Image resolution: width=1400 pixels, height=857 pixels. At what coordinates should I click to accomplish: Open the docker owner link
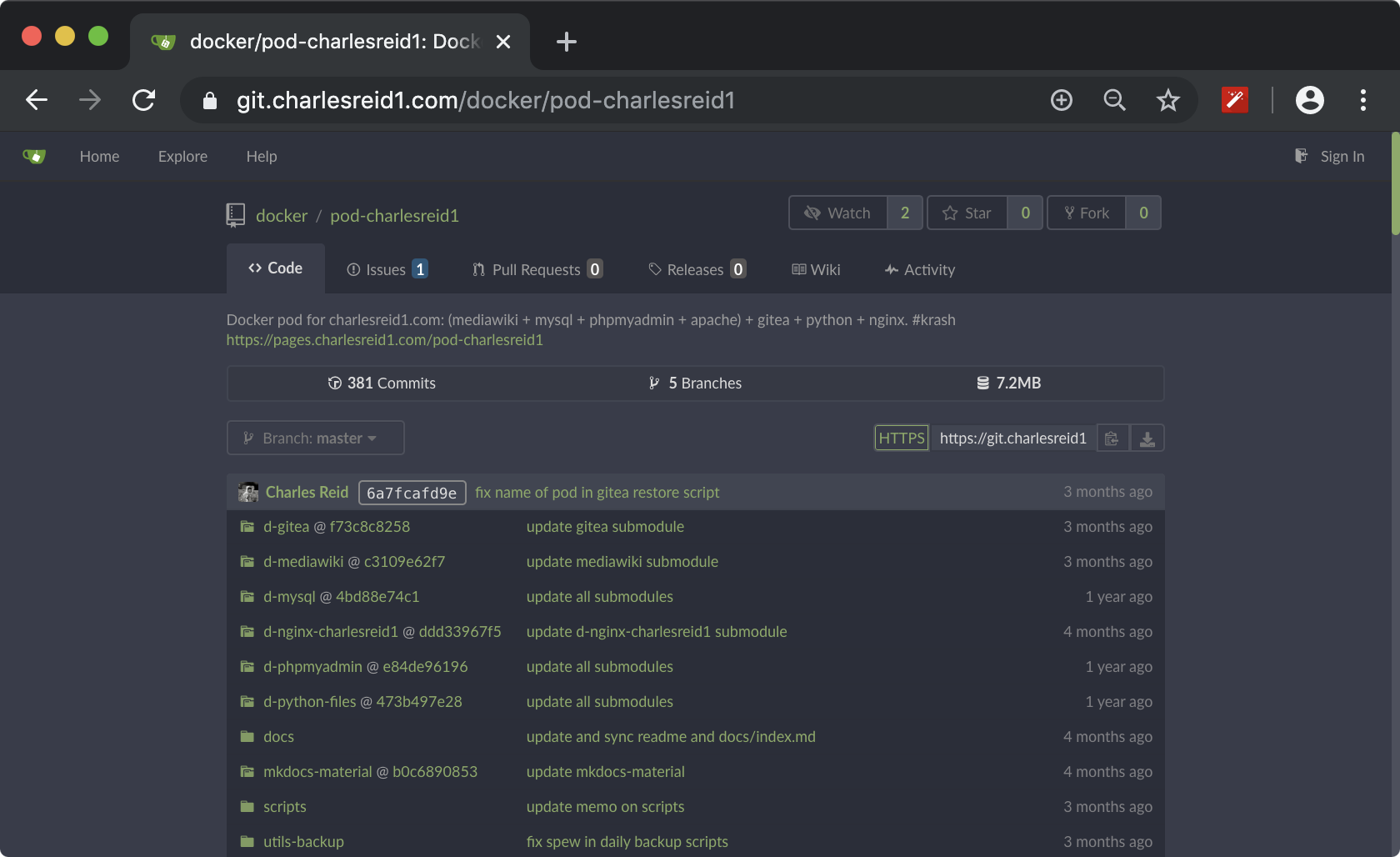[282, 215]
